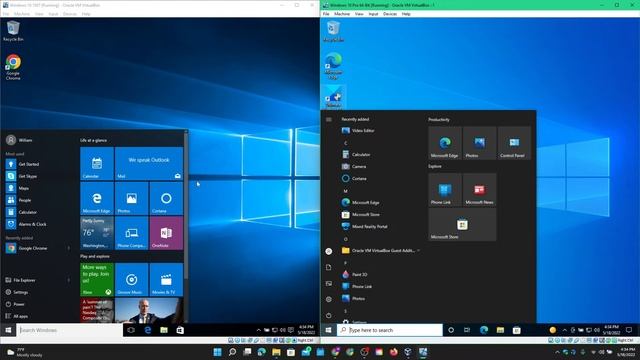
Task: Open news tile showing man in suit
Action: coord(149,310)
